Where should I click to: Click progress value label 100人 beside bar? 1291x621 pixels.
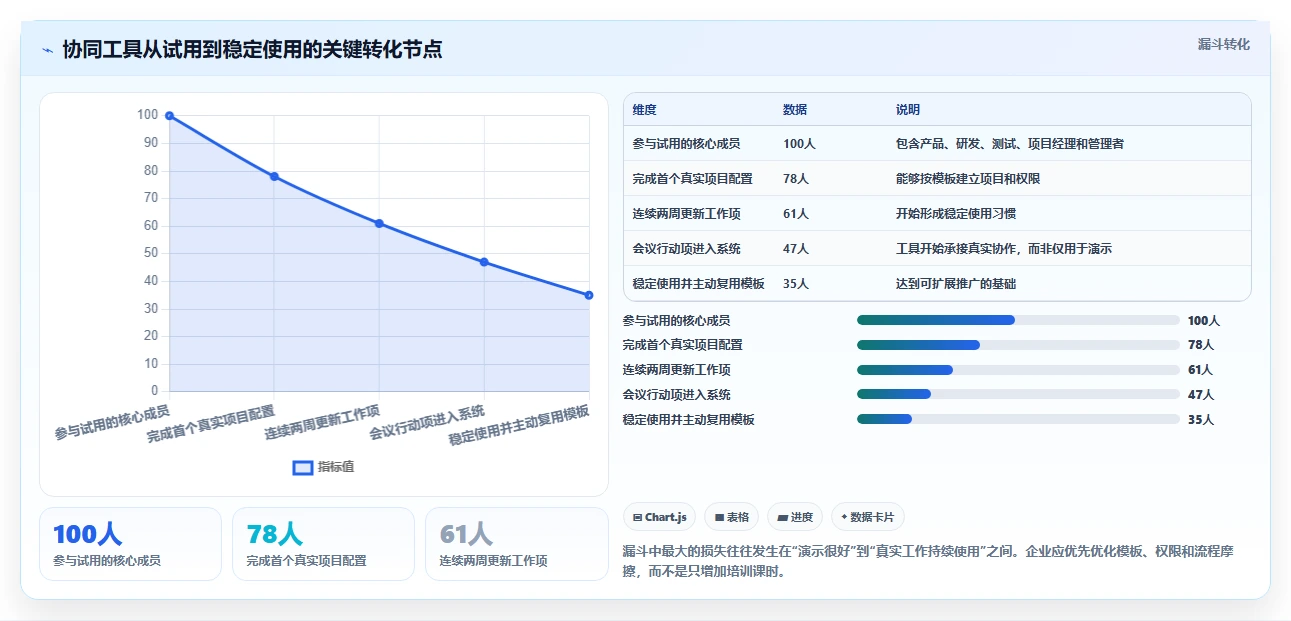pyautogui.click(x=1204, y=321)
